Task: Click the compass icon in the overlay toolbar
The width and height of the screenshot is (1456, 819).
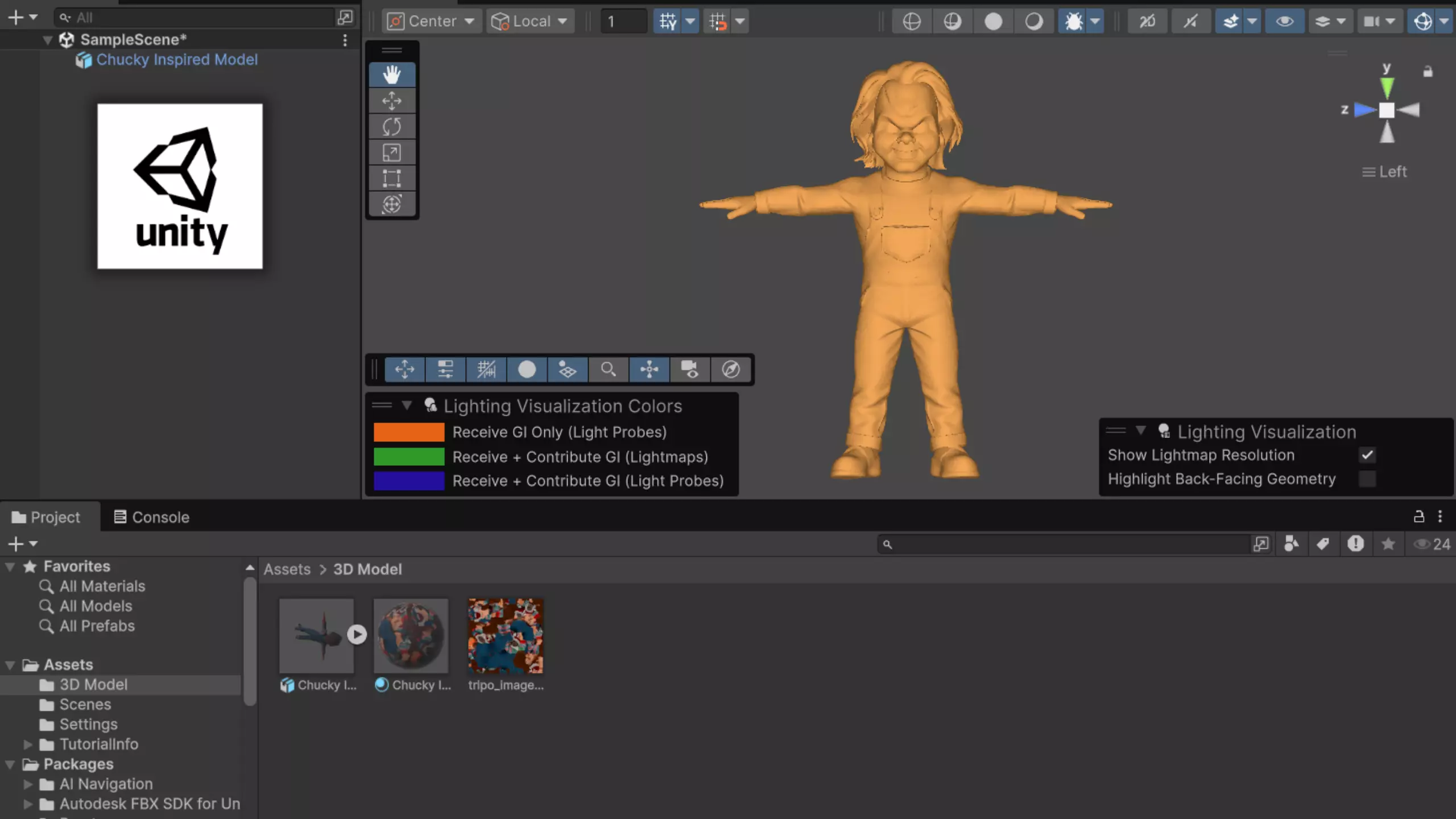Action: 731,369
